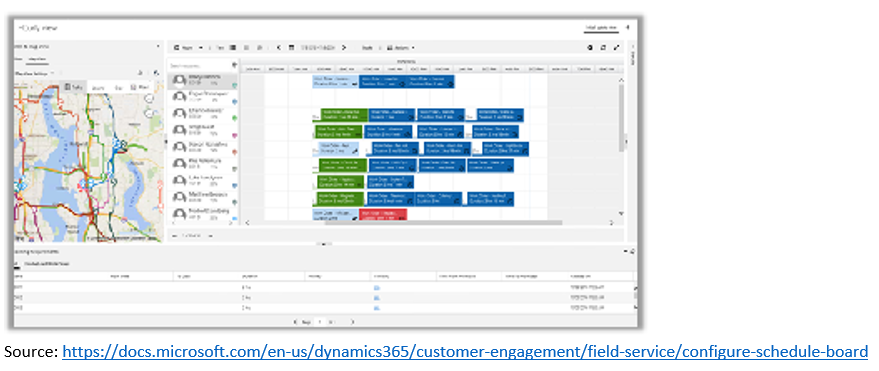Open territory link in third requirement row
Viewport: 879px width, 371px height.
377,308
